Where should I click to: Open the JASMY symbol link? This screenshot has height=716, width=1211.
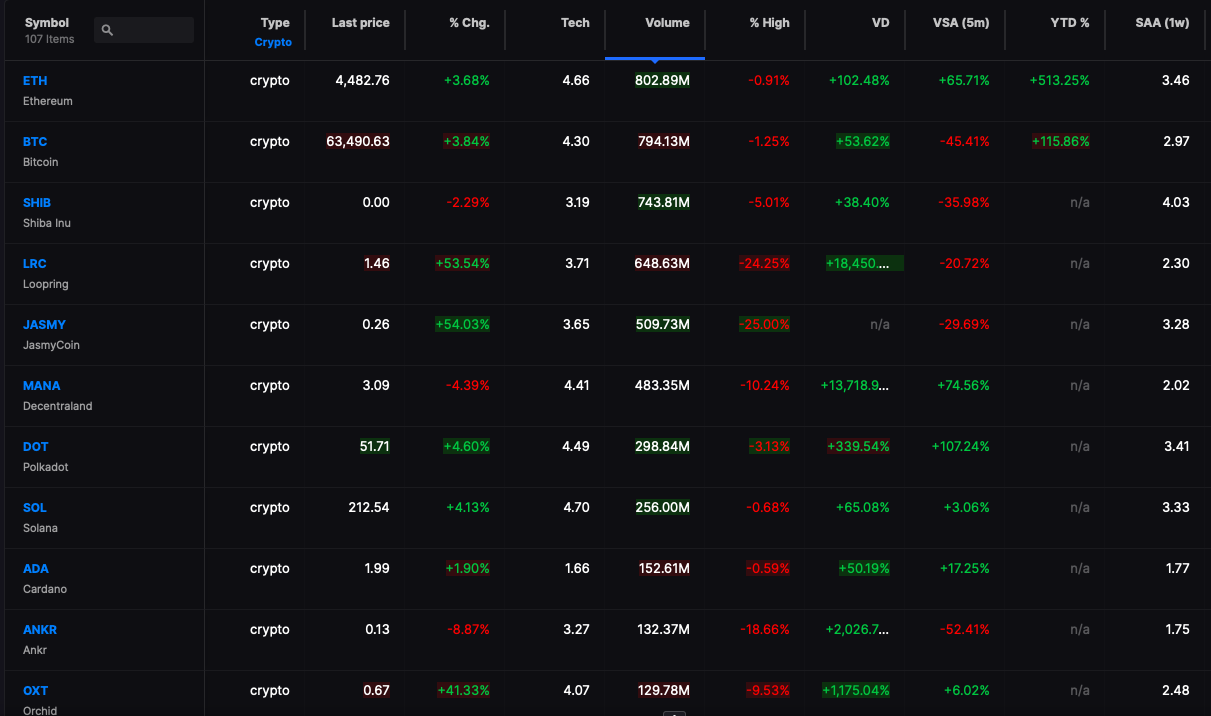click(44, 324)
